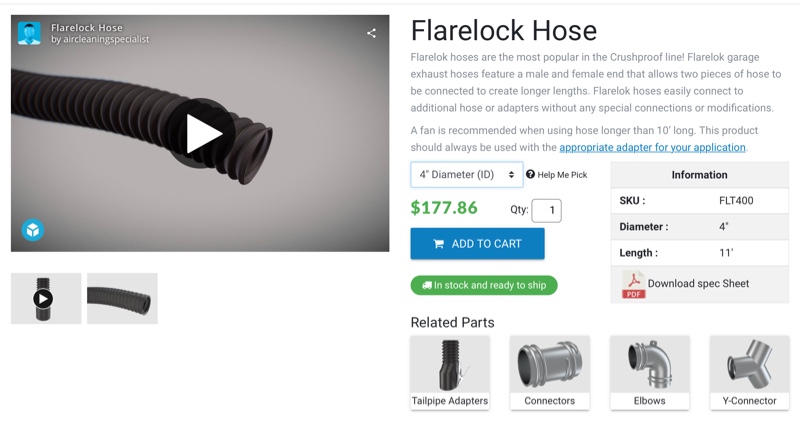This screenshot has width=800, height=423.
Task: Click the Download spec Sheet link
Action: (x=698, y=284)
